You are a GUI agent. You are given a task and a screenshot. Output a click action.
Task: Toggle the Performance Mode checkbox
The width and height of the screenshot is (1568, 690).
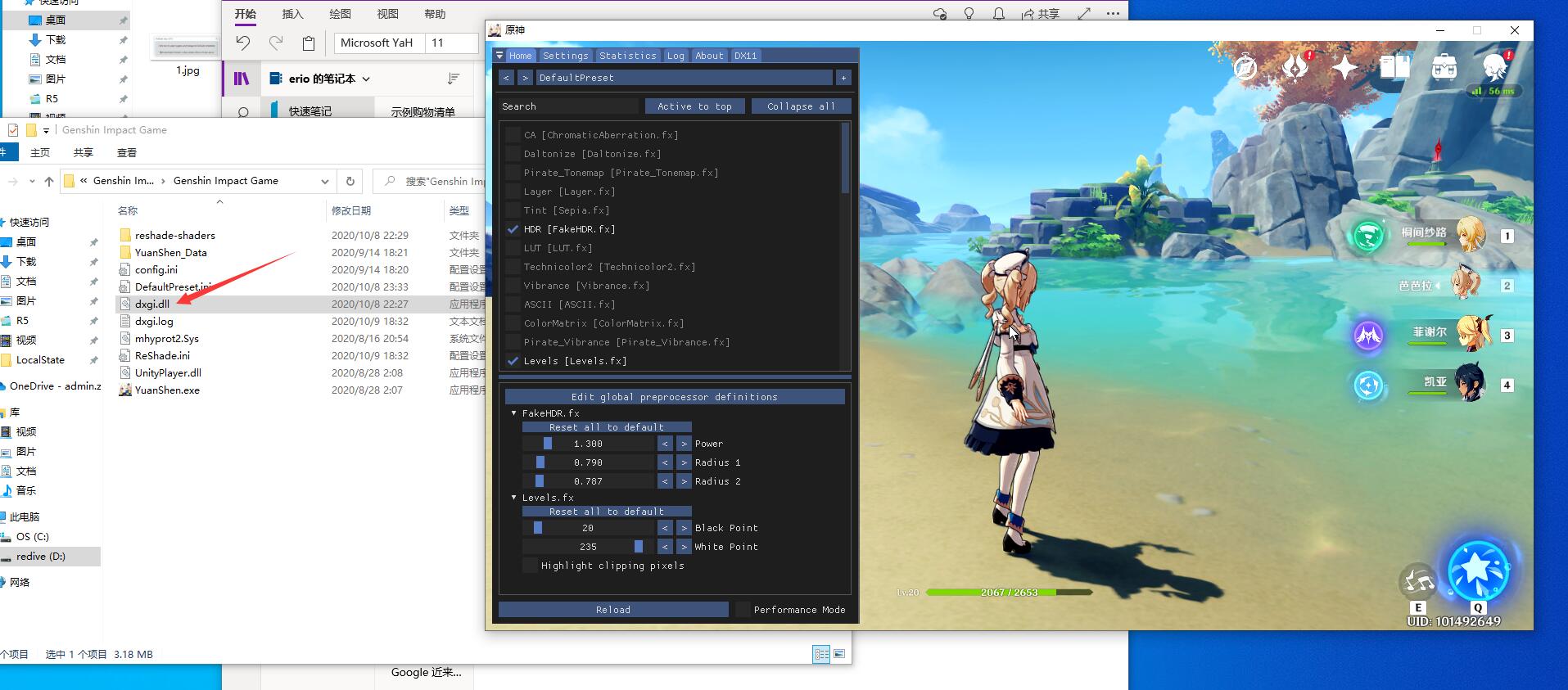(x=743, y=610)
